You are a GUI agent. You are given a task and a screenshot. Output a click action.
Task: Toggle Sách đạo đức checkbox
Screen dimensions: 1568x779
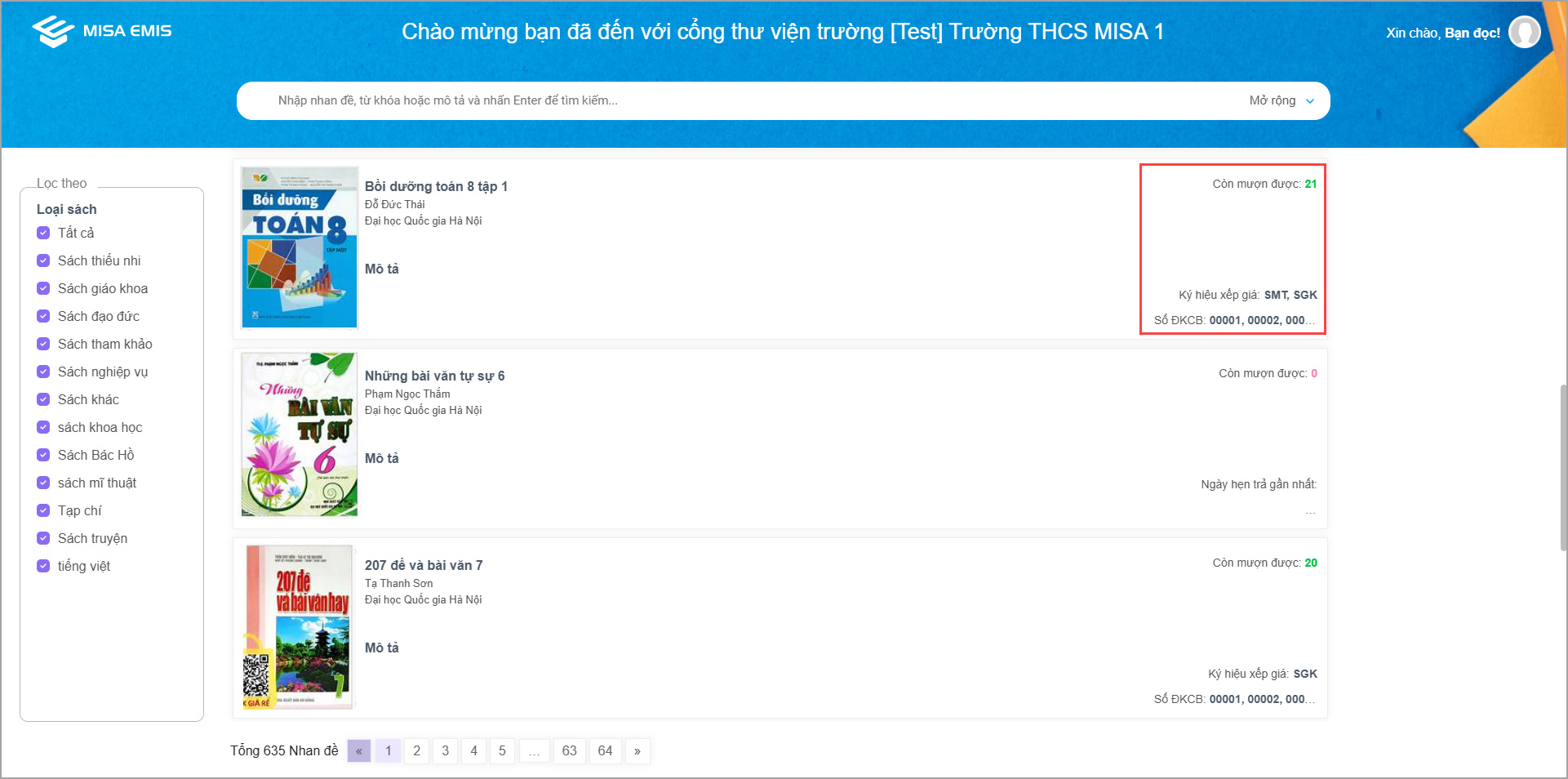click(43, 316)
